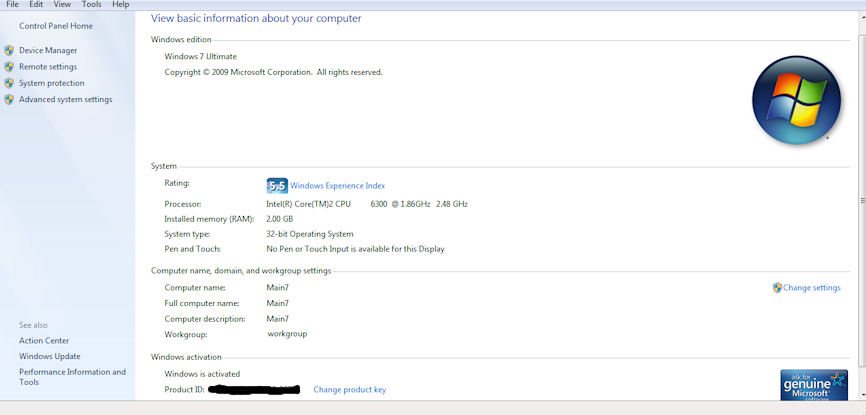Click the Full computer name value

tap(278, 303)
